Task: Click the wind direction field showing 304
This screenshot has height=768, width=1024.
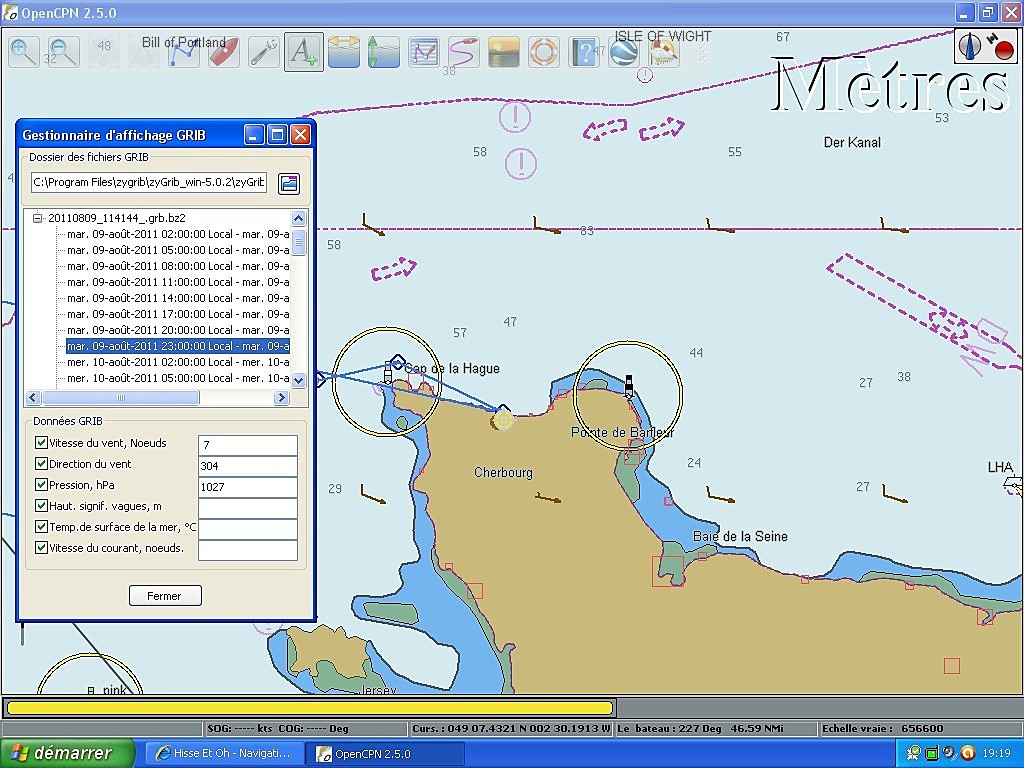Action: tap(248, 466)
